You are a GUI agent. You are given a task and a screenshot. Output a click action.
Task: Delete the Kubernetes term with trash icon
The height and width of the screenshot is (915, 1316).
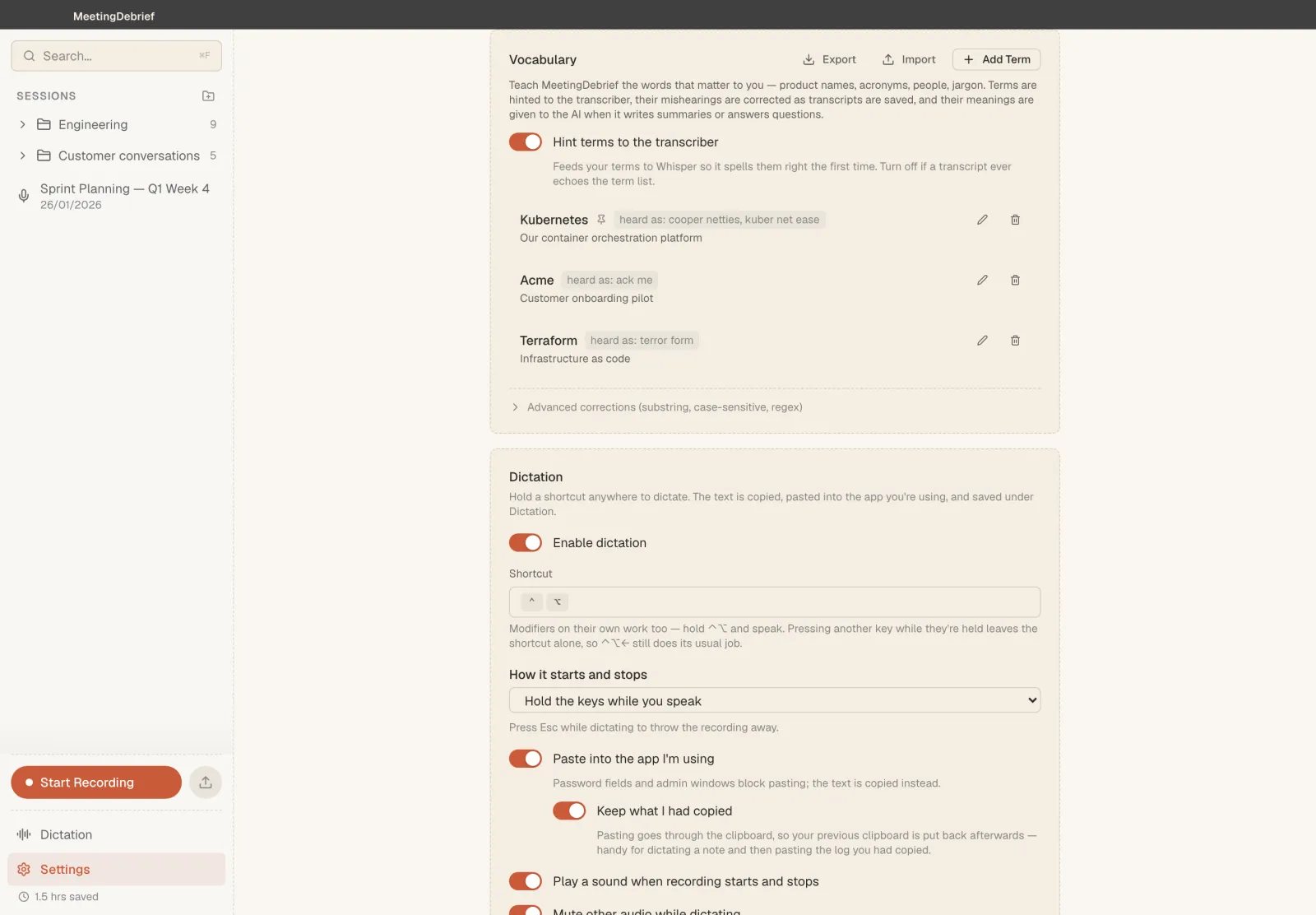(1015, 220)
